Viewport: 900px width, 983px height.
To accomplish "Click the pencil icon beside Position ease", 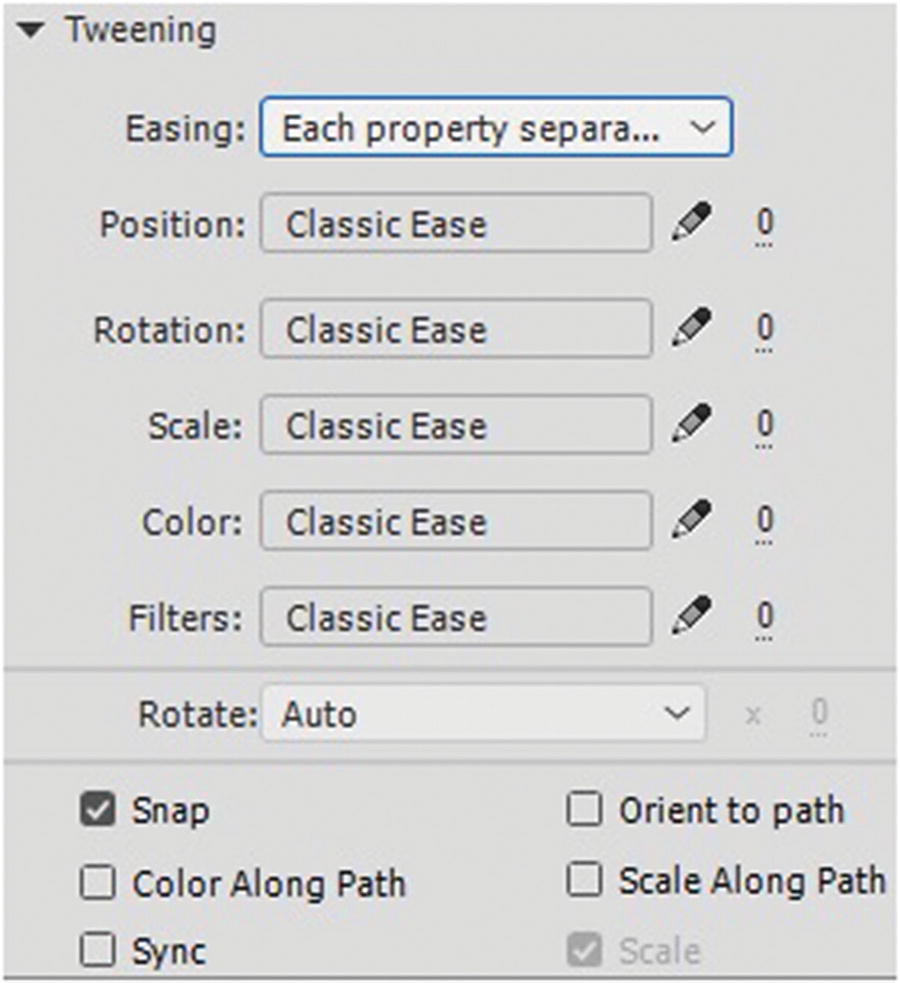I will click(692, 222).
